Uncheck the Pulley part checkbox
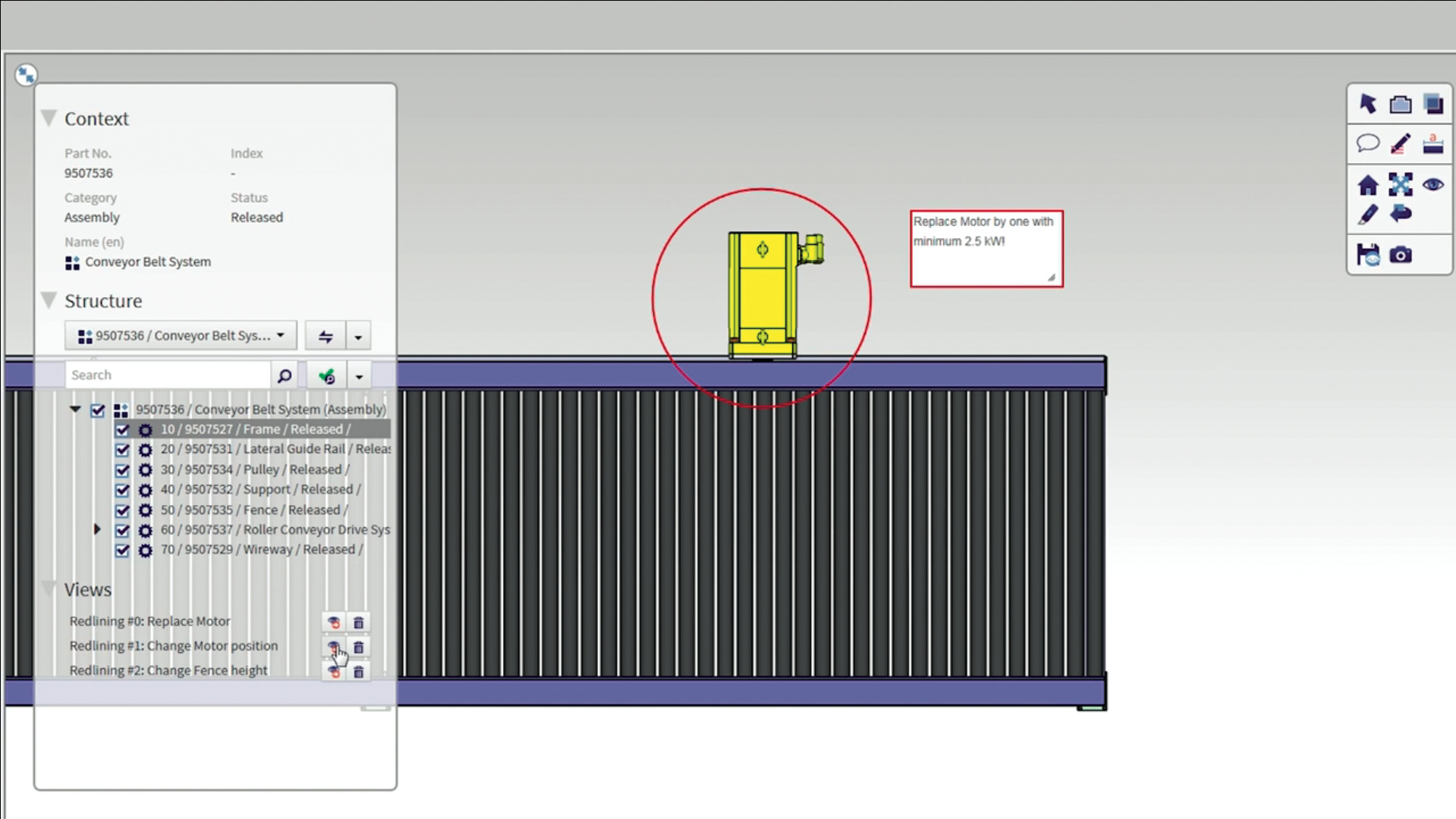 (x=122, y=470)
